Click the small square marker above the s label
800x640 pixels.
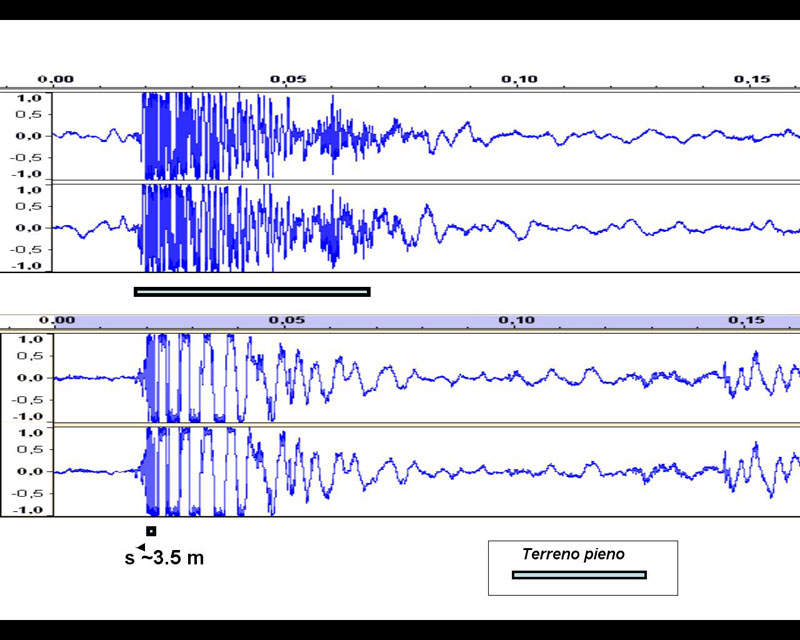pos(151,531)
